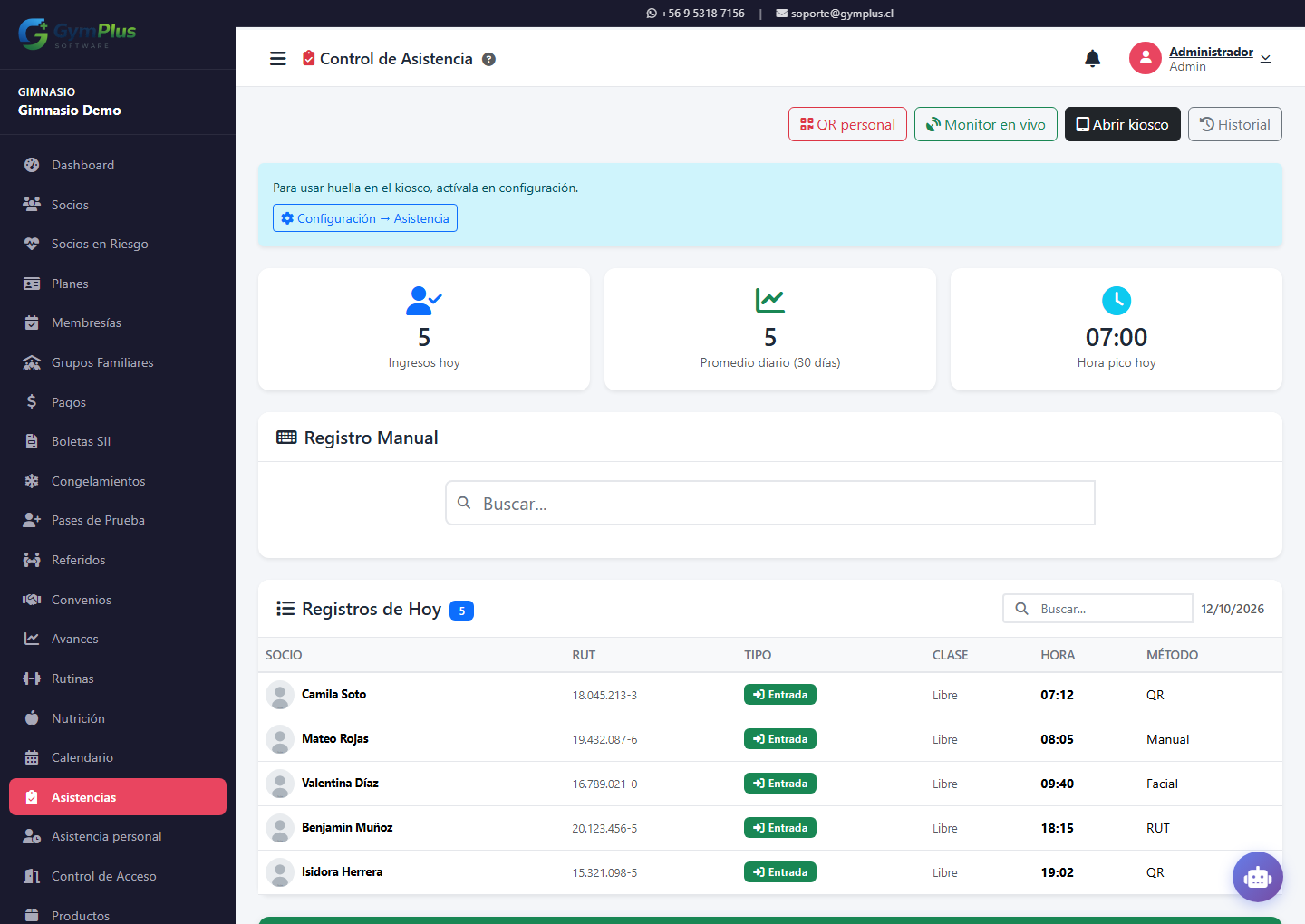
Task: Click the GymPlus logo
Action: pos(77,34)
